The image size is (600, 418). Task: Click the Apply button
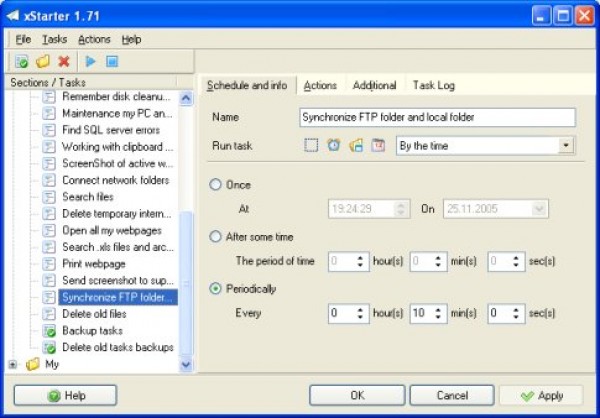[541, 395]
